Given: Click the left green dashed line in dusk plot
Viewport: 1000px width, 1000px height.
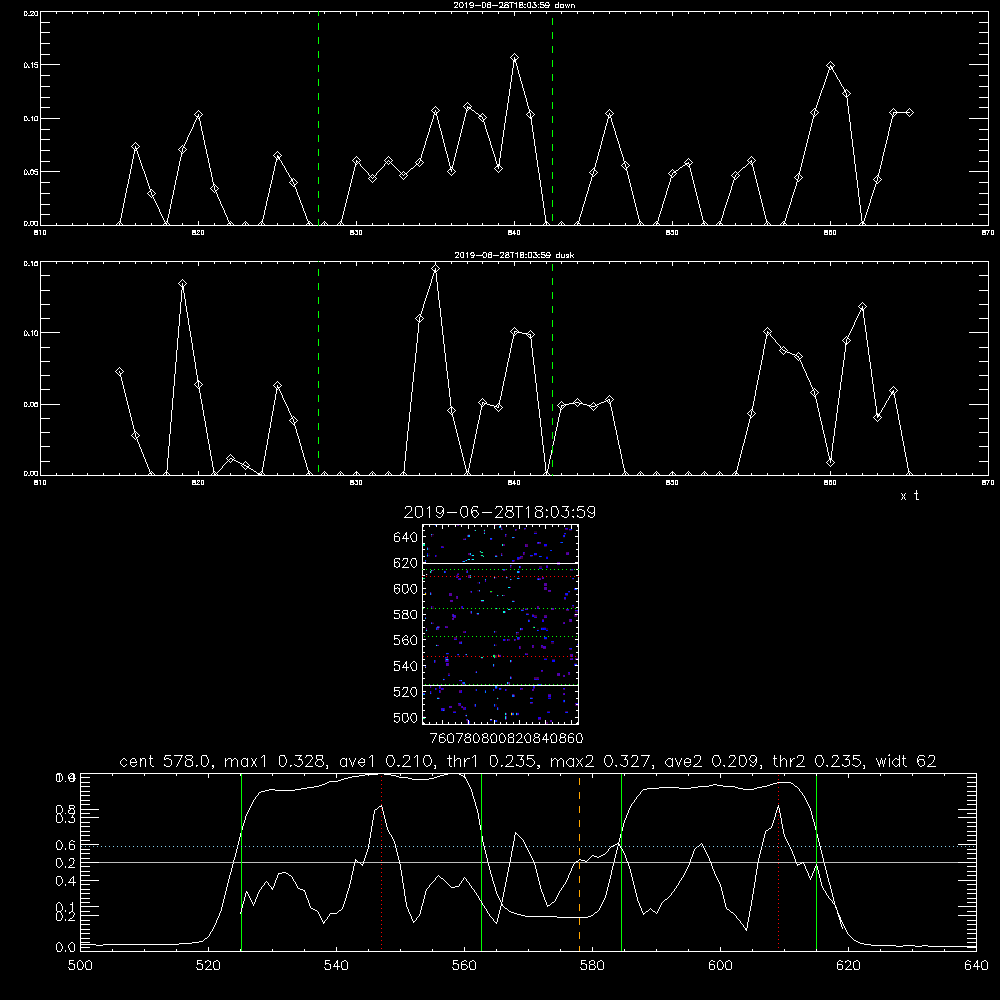Looking at the screenshot, I should [318, 368].
